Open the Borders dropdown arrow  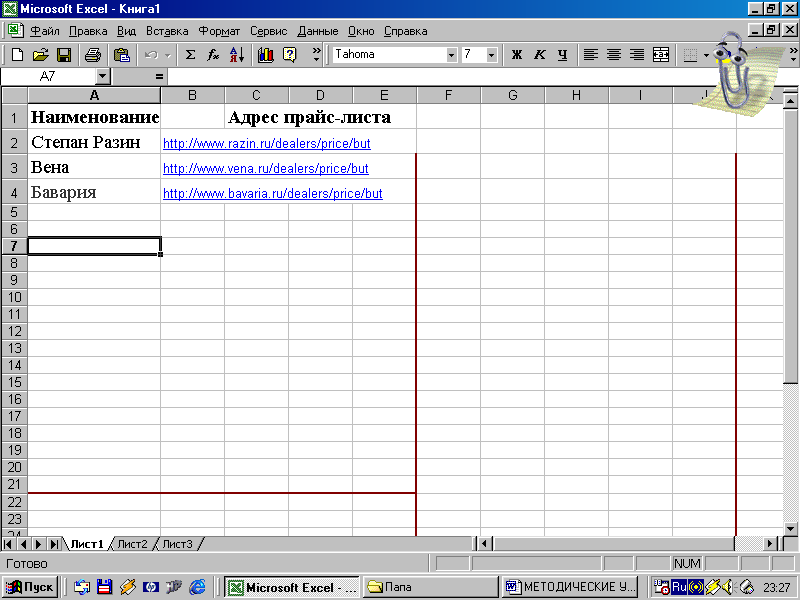tap(706, 55)
